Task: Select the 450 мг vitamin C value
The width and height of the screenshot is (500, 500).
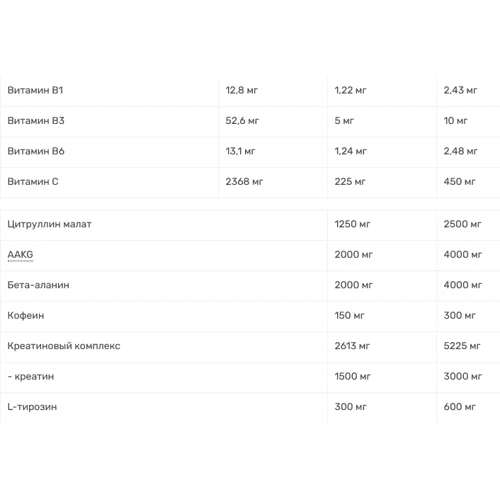Action: pos(459,182)
